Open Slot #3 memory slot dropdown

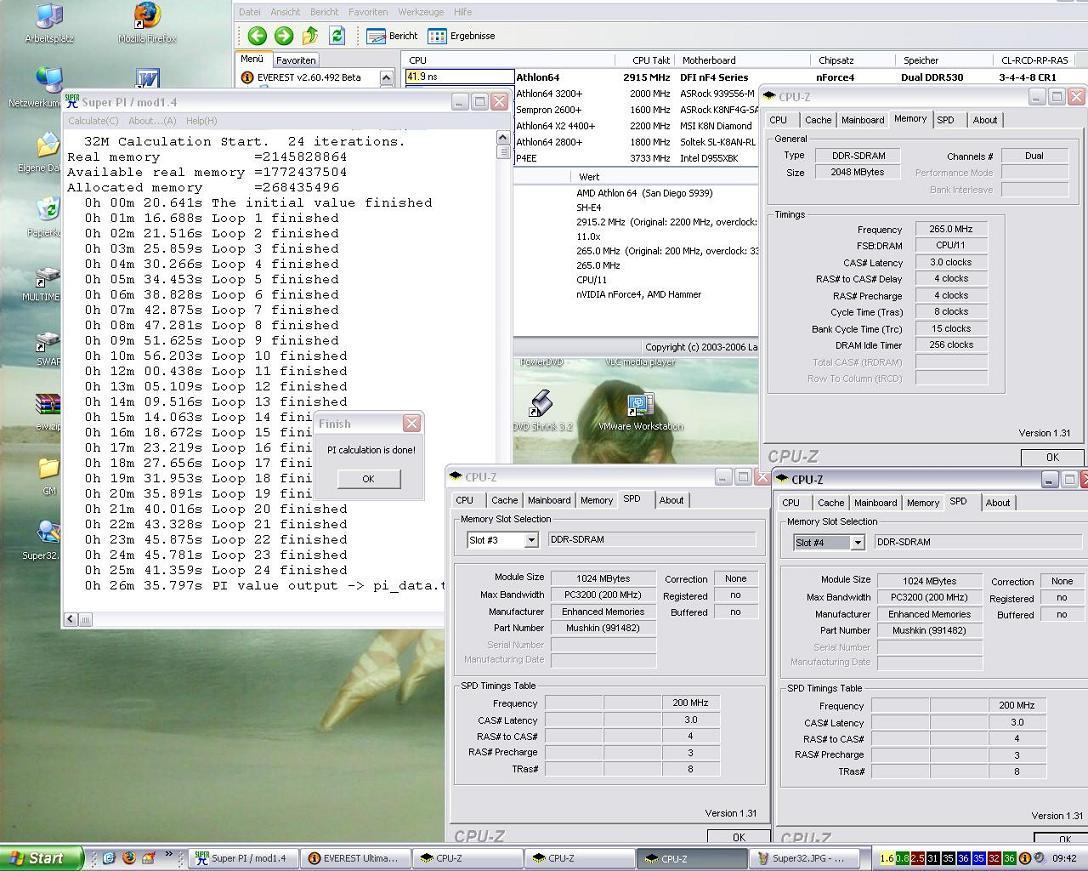[x=531, y=540]
